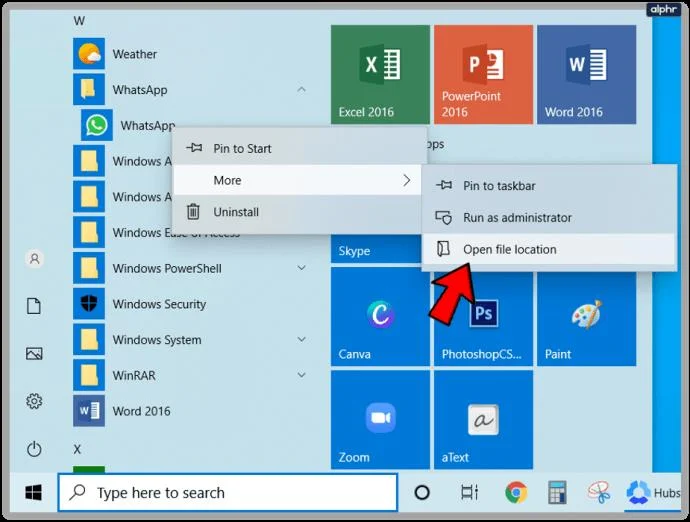Click the Windows PowerShell label
The width and height of the screenshot is (690, 522).
tap(167, 268)
